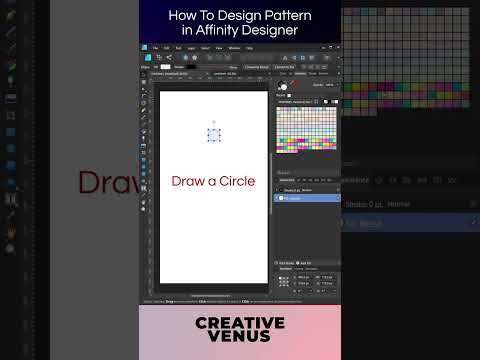Click the white Fill swatch in context toolbar
This screenshot has height=360, width=480.
click(165, 67)
